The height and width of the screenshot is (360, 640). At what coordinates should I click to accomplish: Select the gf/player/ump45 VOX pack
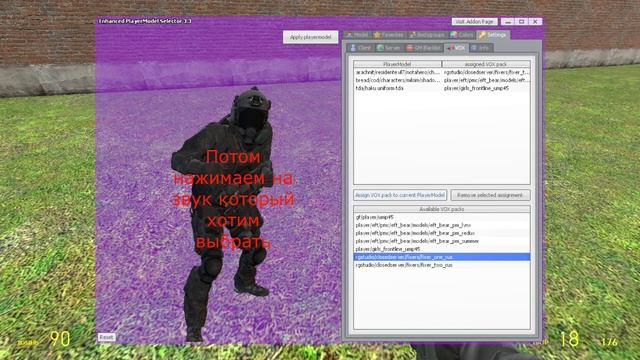442,217
